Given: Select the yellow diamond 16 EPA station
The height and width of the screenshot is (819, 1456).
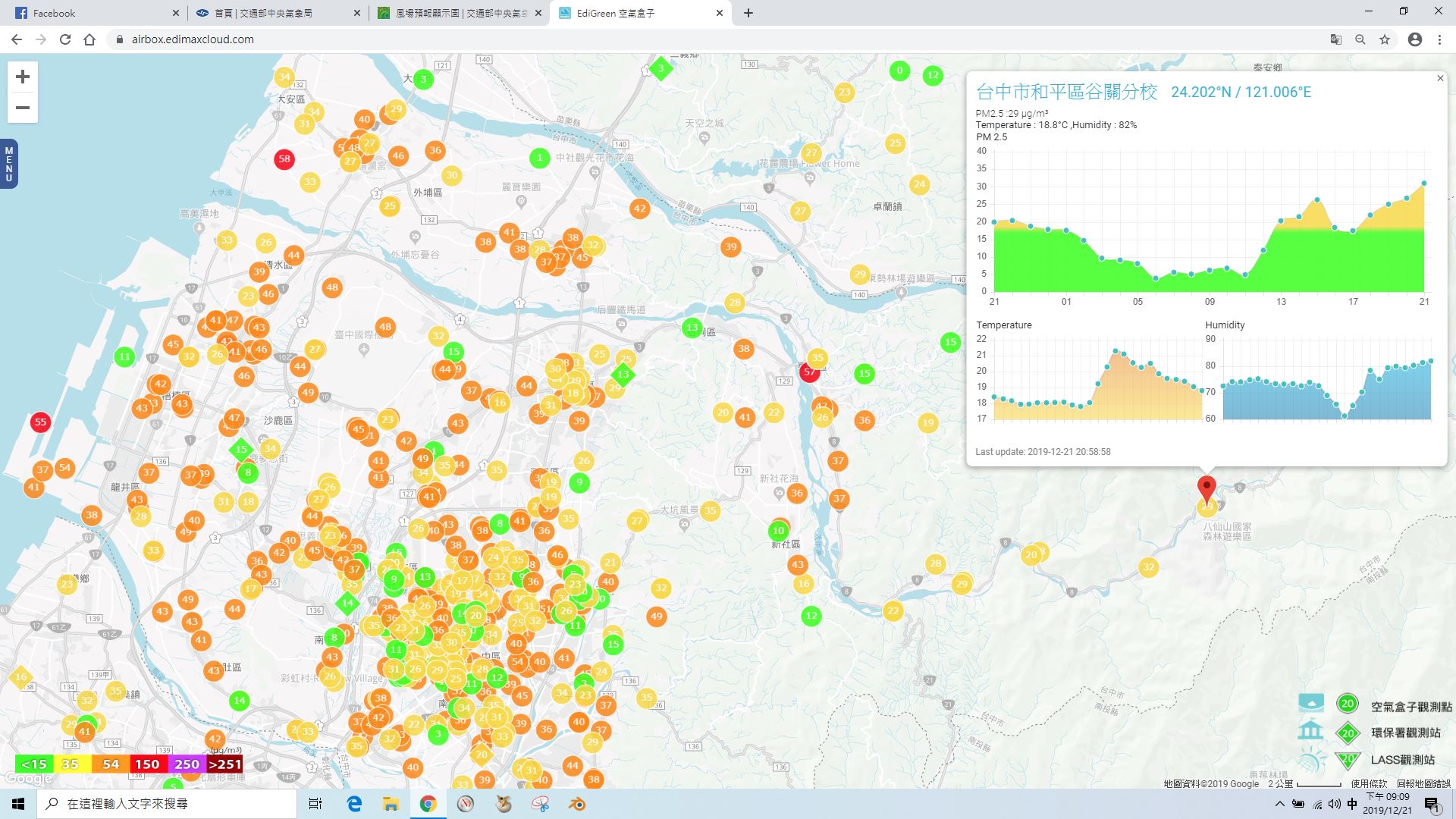Looking at the screenshot, I should 20,677.
